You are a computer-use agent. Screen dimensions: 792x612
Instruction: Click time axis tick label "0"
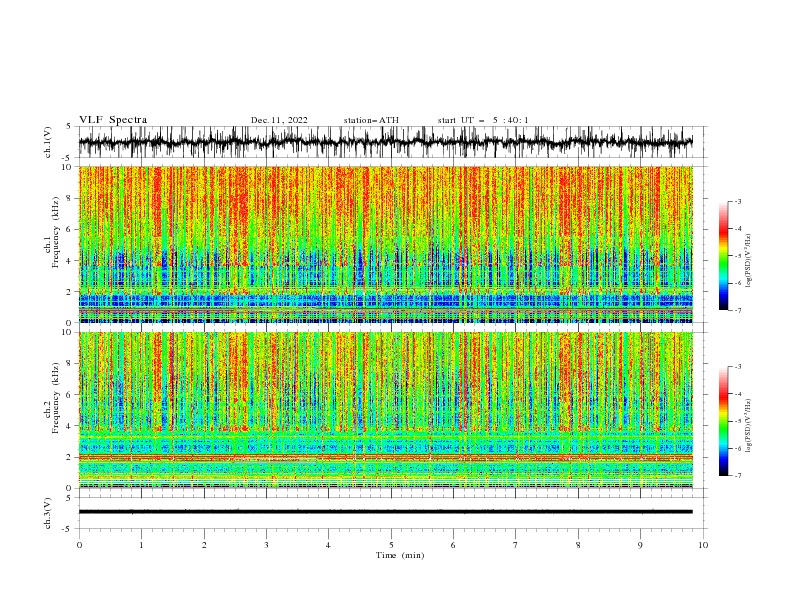[79, 545]
